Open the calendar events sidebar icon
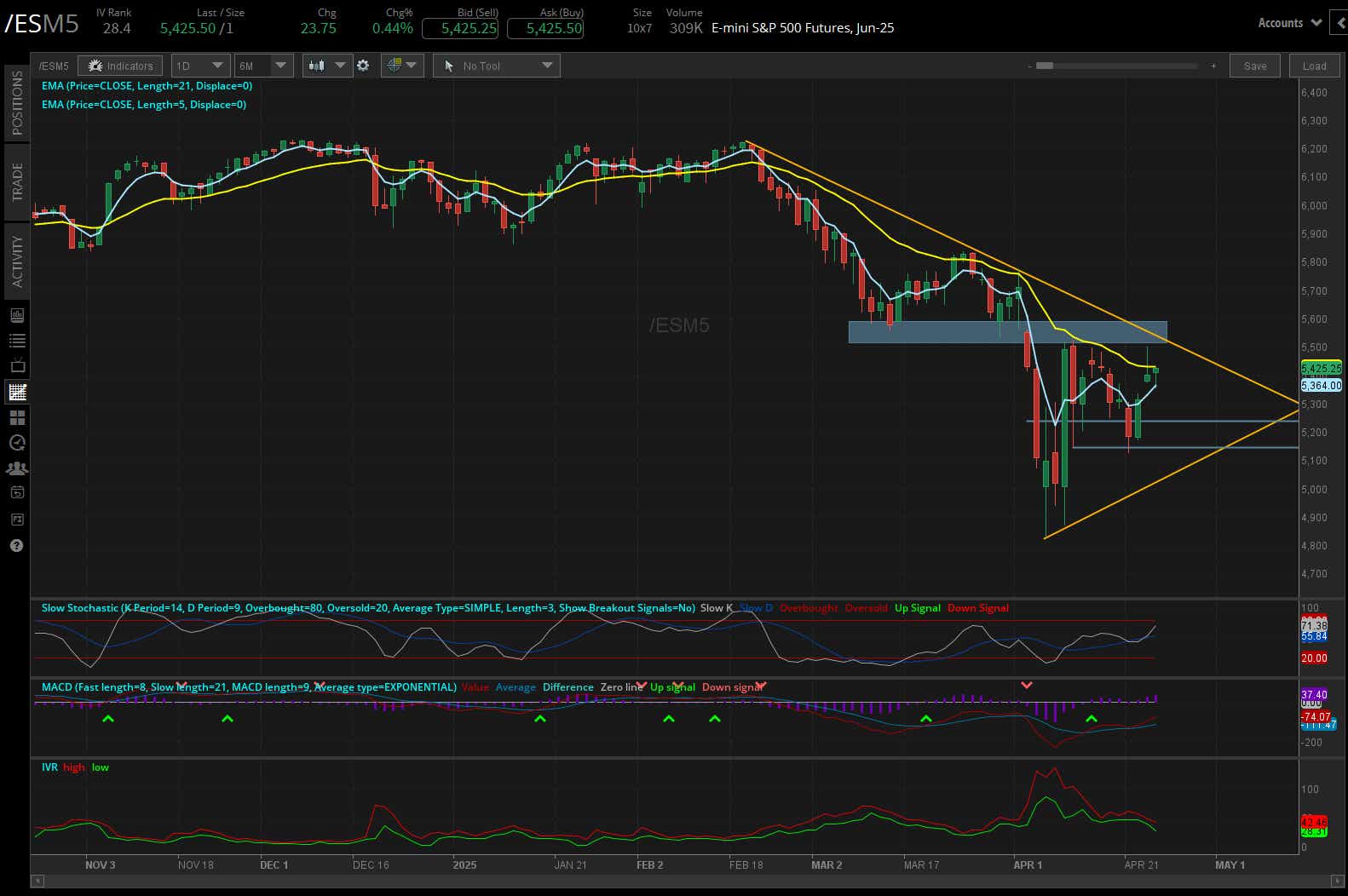This screenshot has height=896, width=1348. point(17,492)
